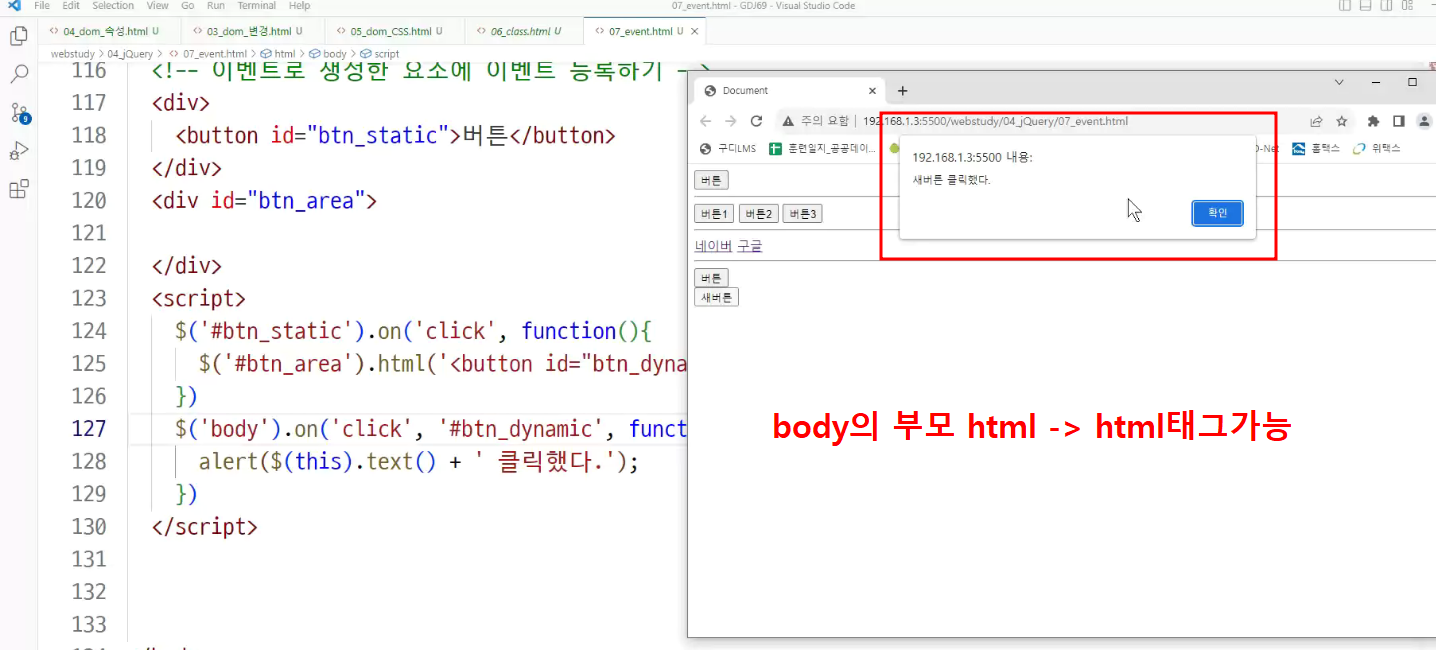
Task: Open the 구글 link
Action: tap(750, 246)
